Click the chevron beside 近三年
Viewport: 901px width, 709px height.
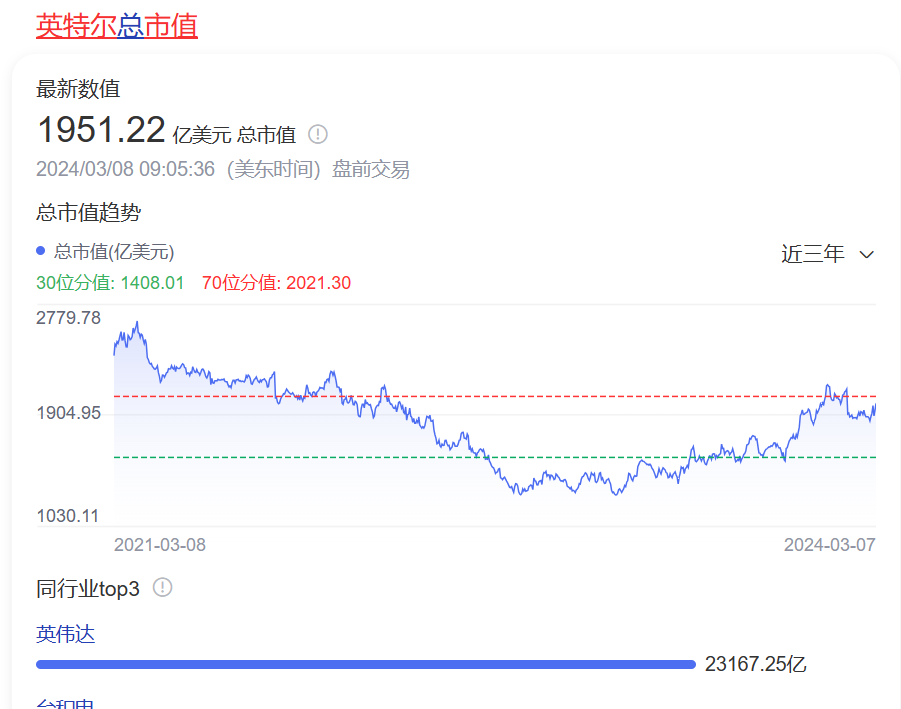pos(867,255)
